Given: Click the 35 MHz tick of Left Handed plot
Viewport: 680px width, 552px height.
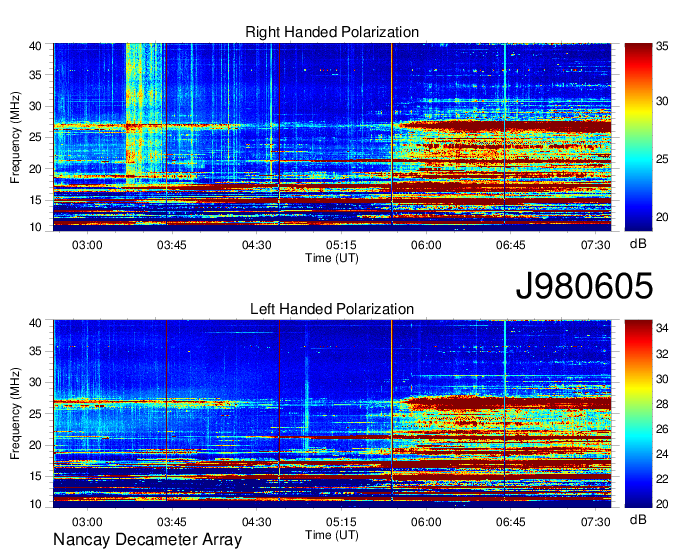Looking at the screenshot, I should click(35, 351).
